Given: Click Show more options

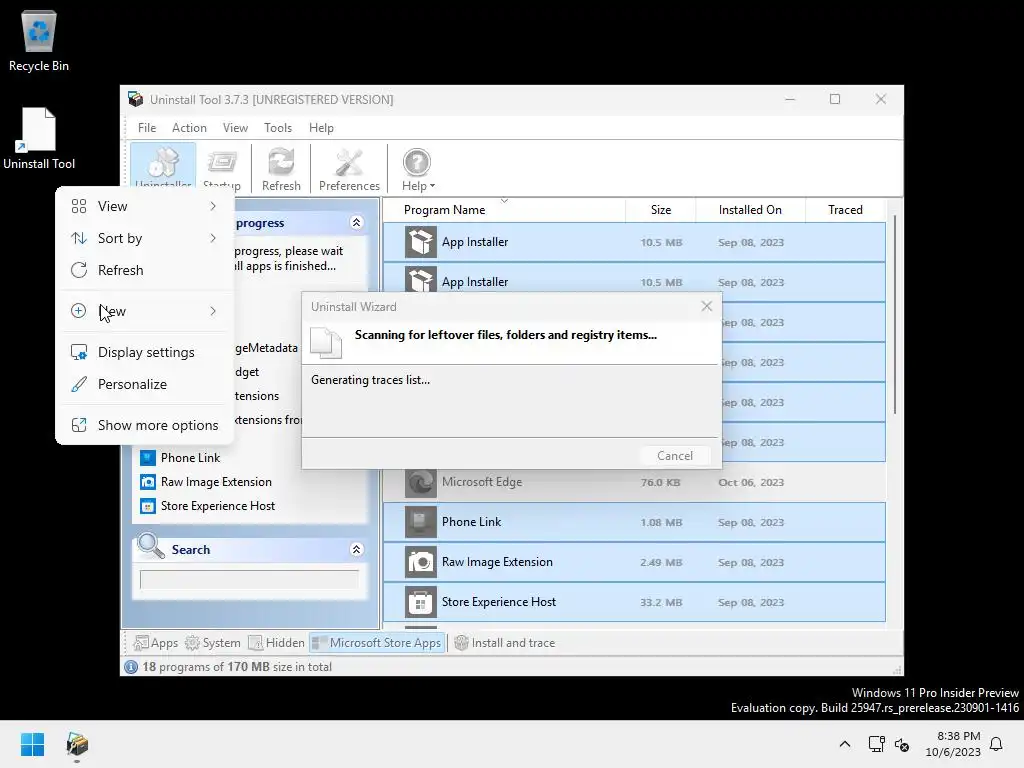Looking at the screenshot, I should click(144, 426).
